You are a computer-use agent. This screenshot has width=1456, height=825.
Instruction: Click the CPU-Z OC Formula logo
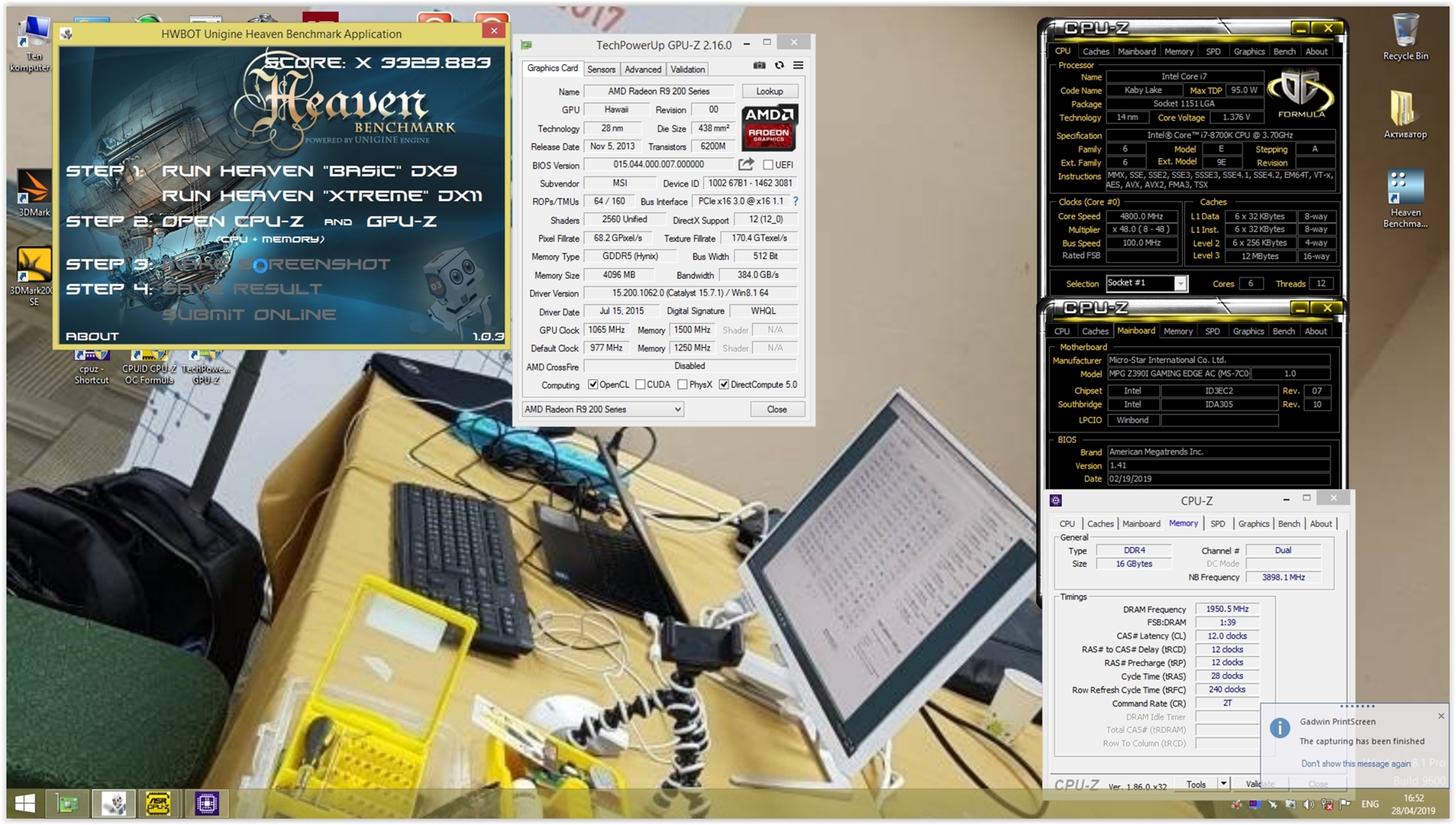tap(1300, 95)
